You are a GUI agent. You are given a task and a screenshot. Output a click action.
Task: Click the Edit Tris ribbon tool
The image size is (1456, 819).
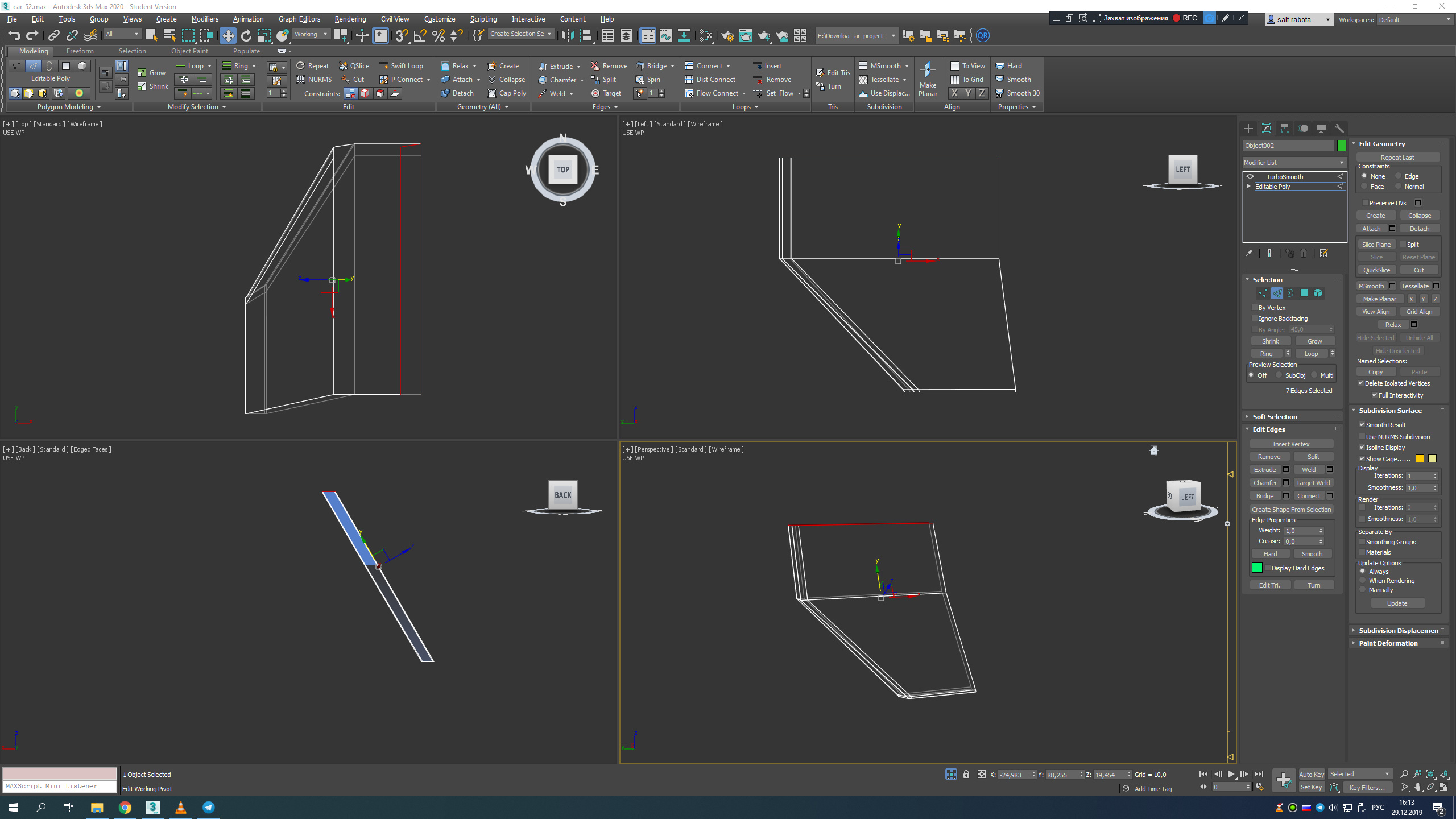[x=833, y=73]
